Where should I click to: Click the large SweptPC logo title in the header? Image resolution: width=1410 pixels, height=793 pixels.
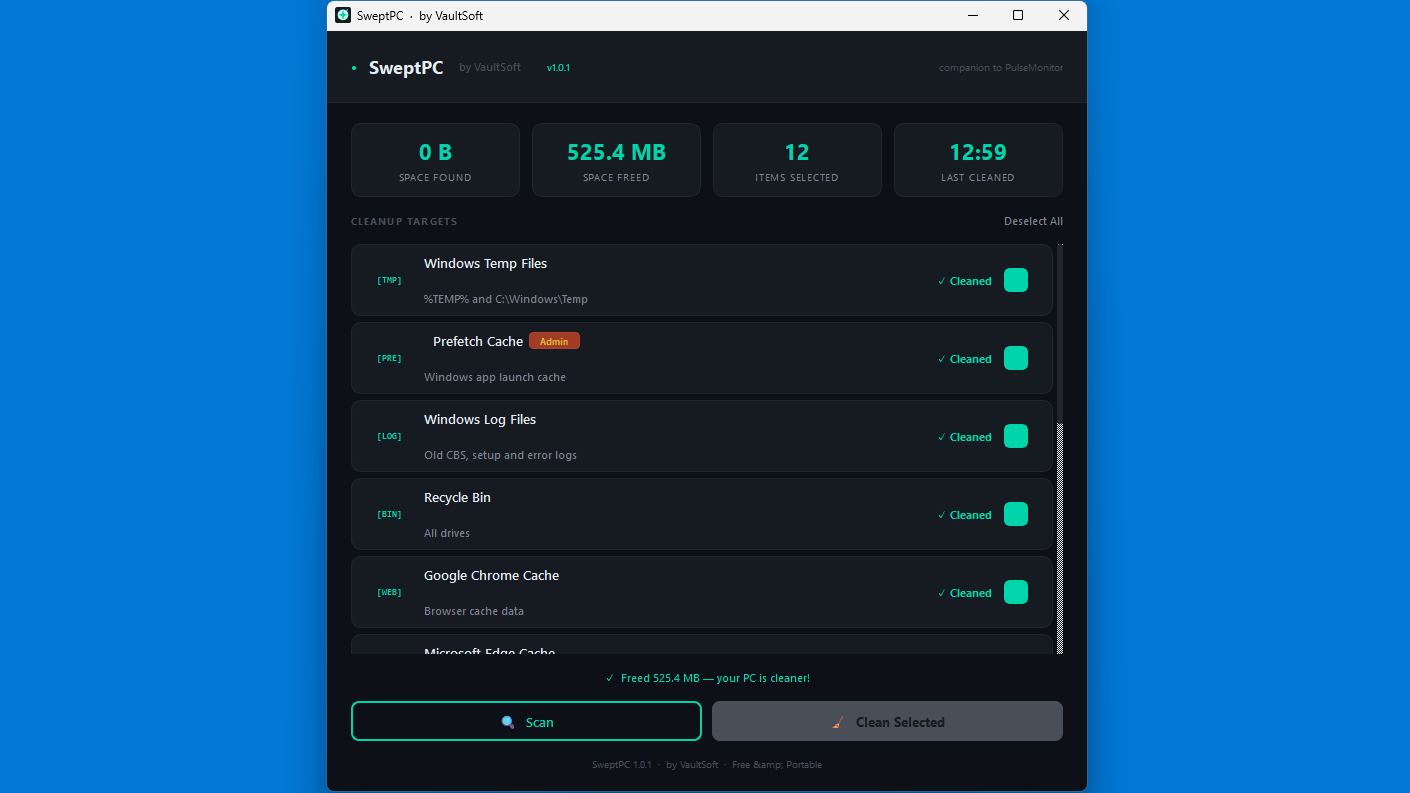406,68
